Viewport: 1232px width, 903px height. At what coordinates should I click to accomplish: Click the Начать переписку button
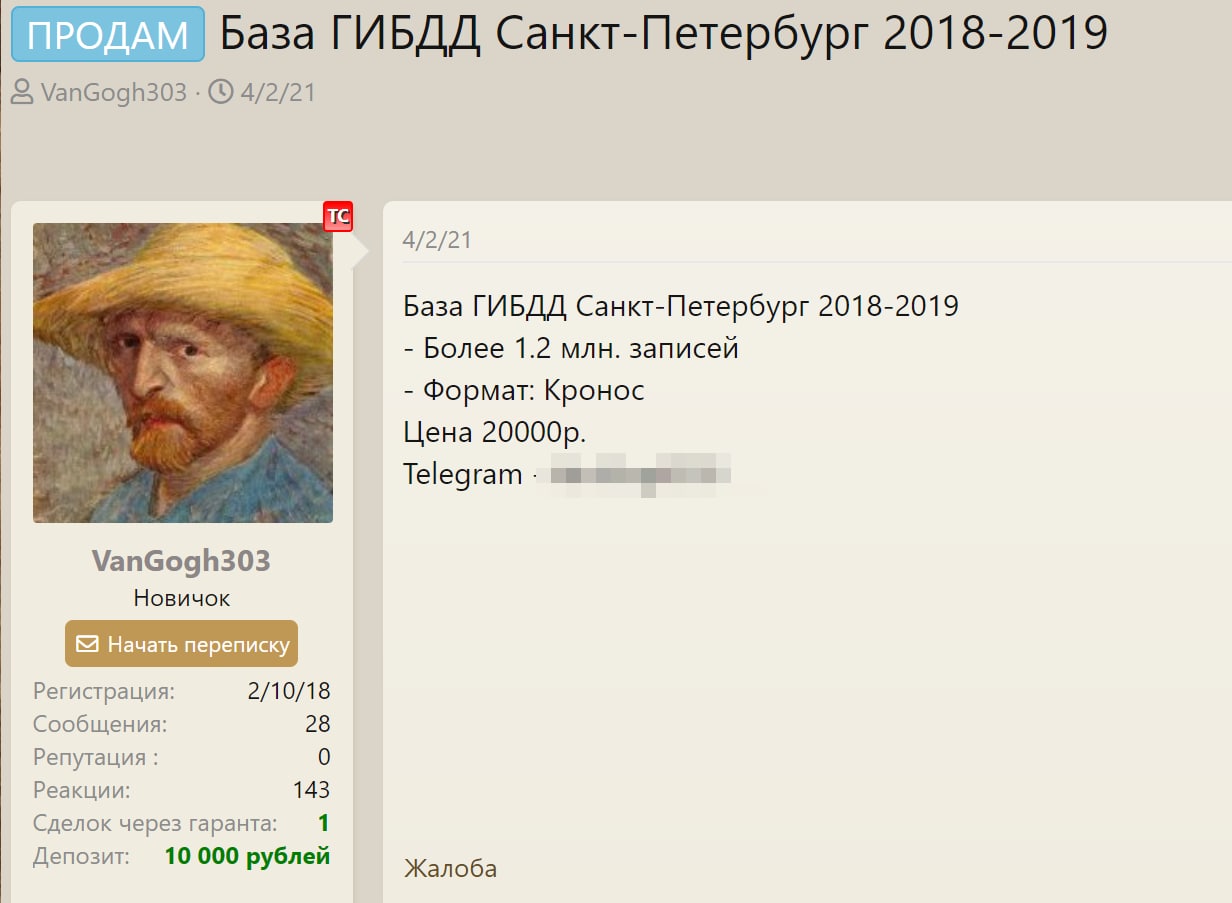tap(182, 644)
